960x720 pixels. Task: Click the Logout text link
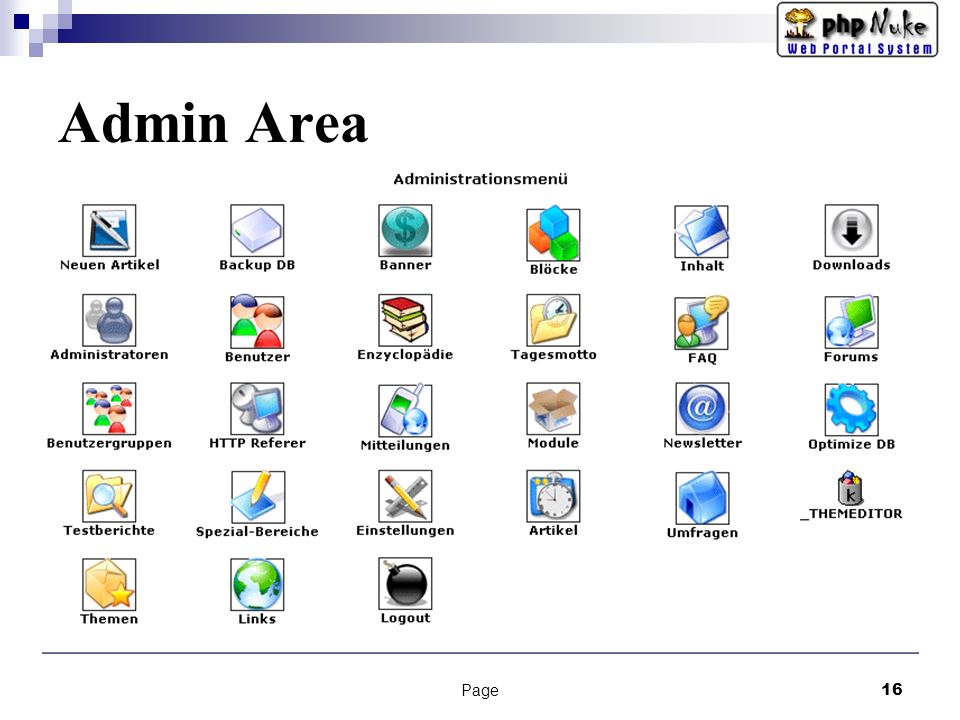pos(405,618)
